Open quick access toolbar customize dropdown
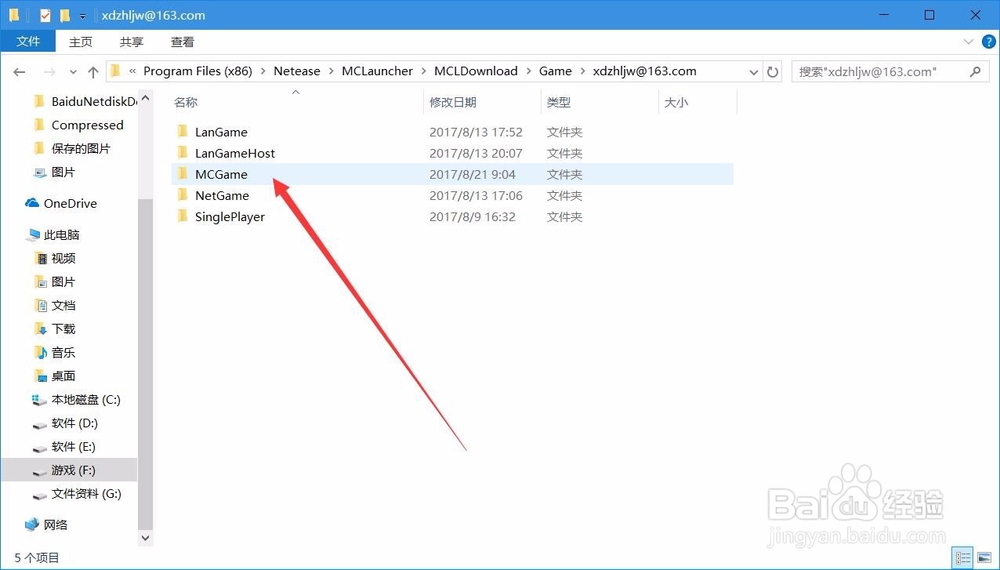Screen dimensions: 1000x570 (82, 16)
